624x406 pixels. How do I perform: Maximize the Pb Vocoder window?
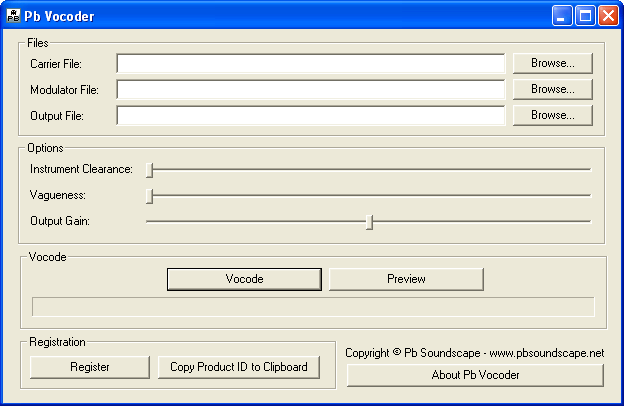[585, 16]
